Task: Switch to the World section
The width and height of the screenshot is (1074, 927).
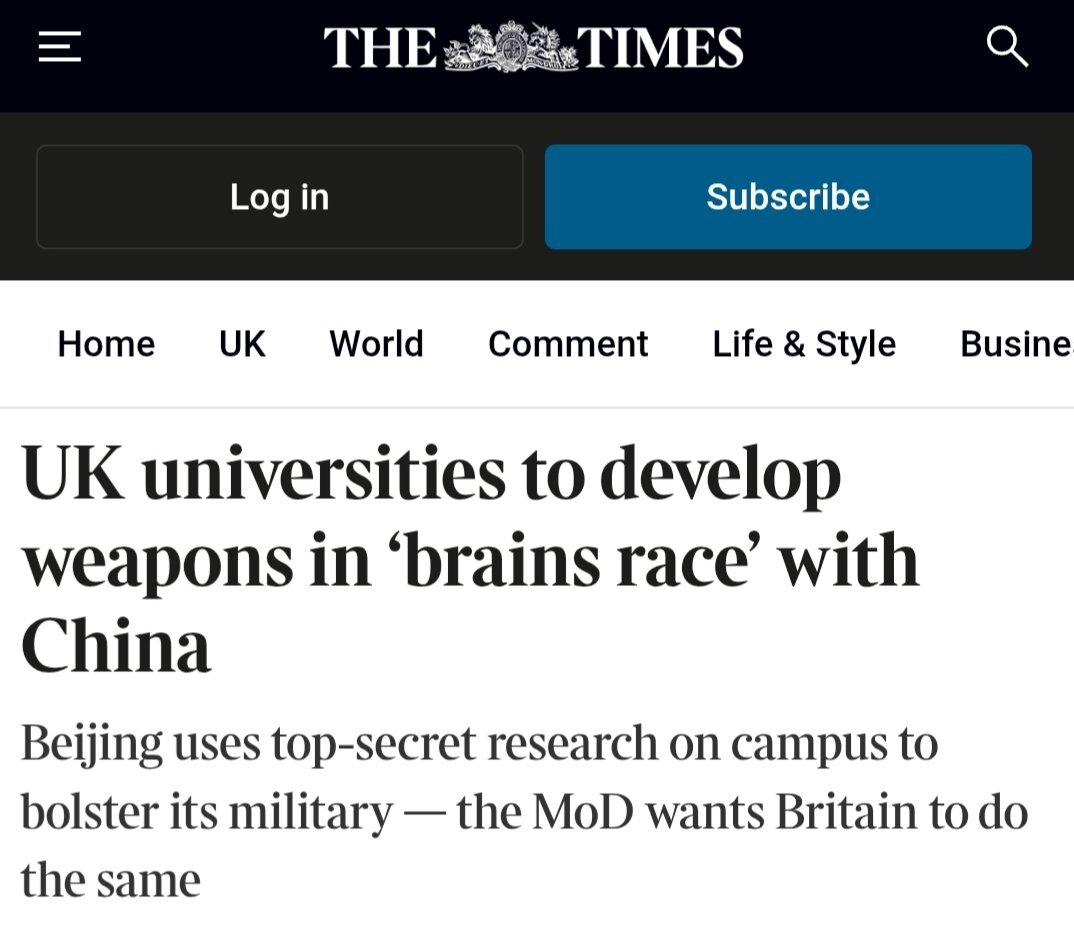Action: tap(376, 344)
